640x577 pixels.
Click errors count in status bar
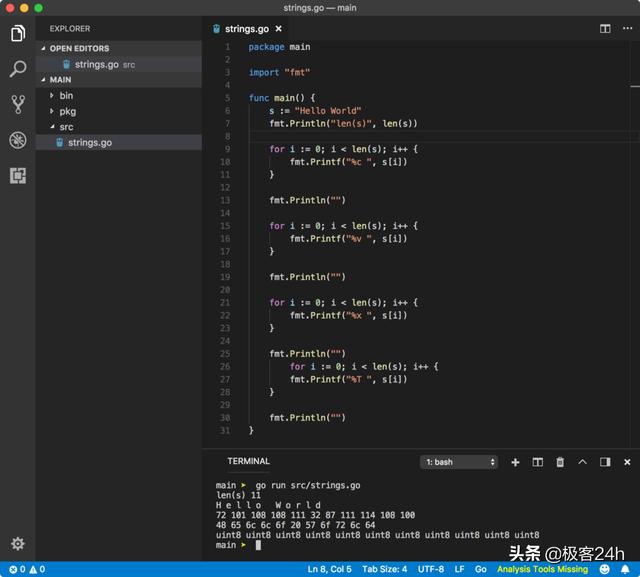17,569
